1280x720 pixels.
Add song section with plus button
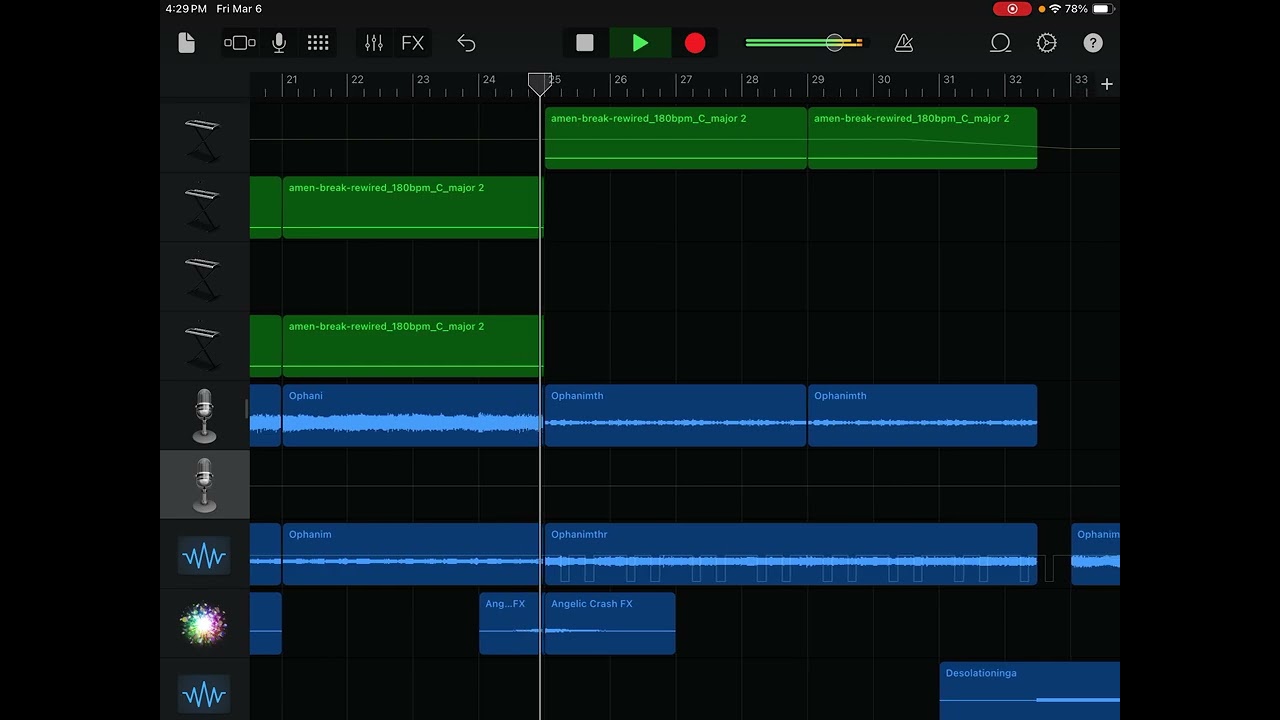[1107, 85]
